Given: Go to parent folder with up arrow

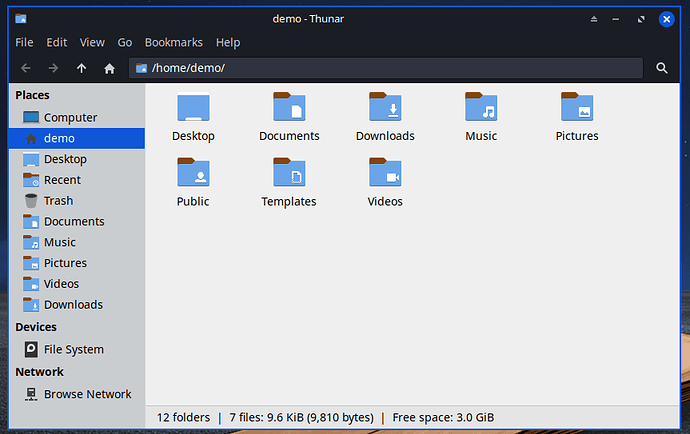Looking at the screenshot, I should (82, 68).
